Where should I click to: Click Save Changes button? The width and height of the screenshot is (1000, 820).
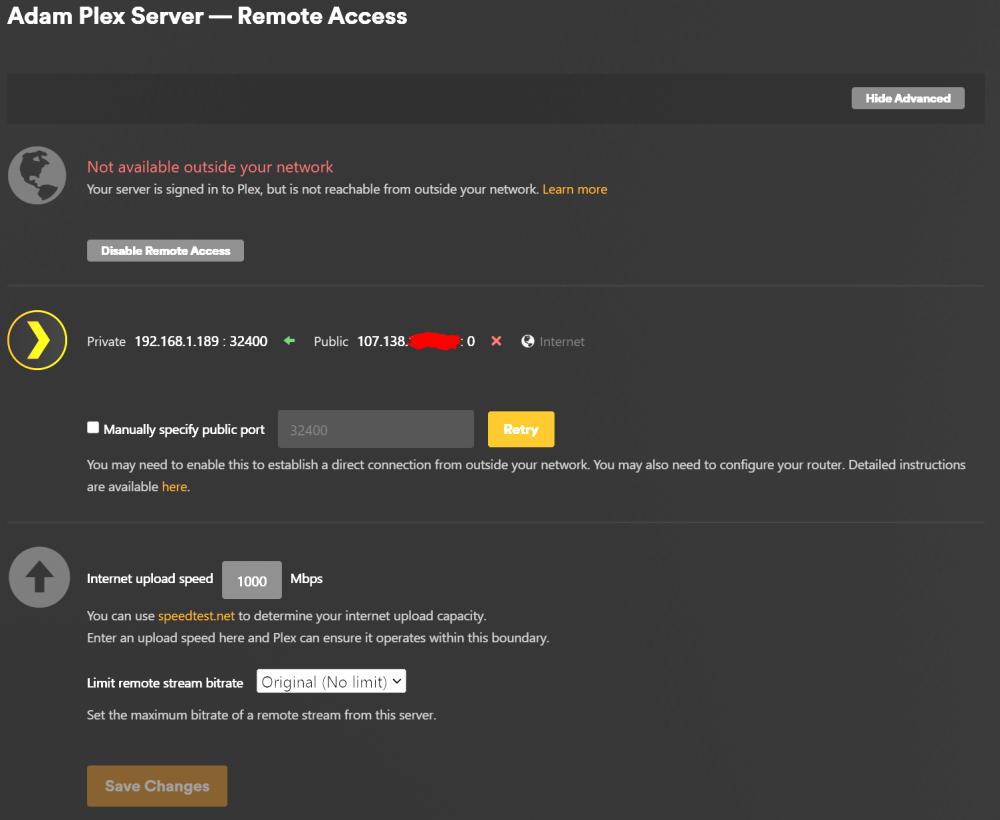pos(157,786)
